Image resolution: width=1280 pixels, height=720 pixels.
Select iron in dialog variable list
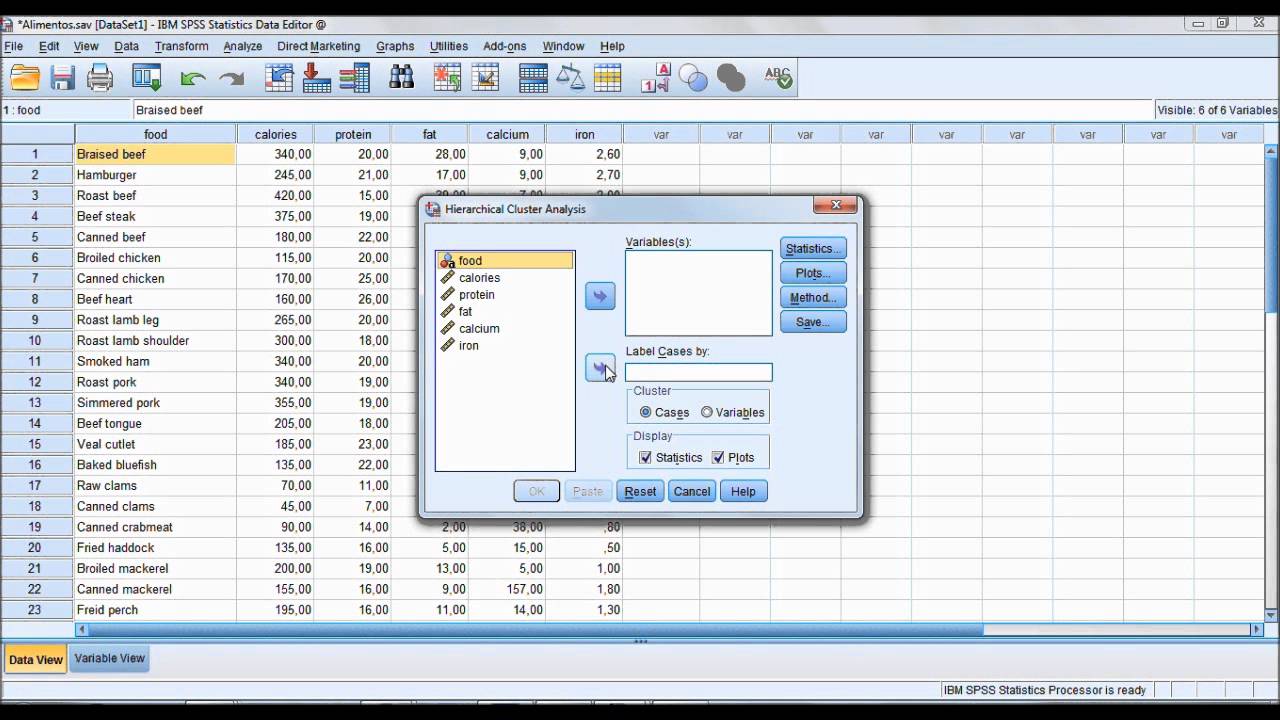click(468, 346)
